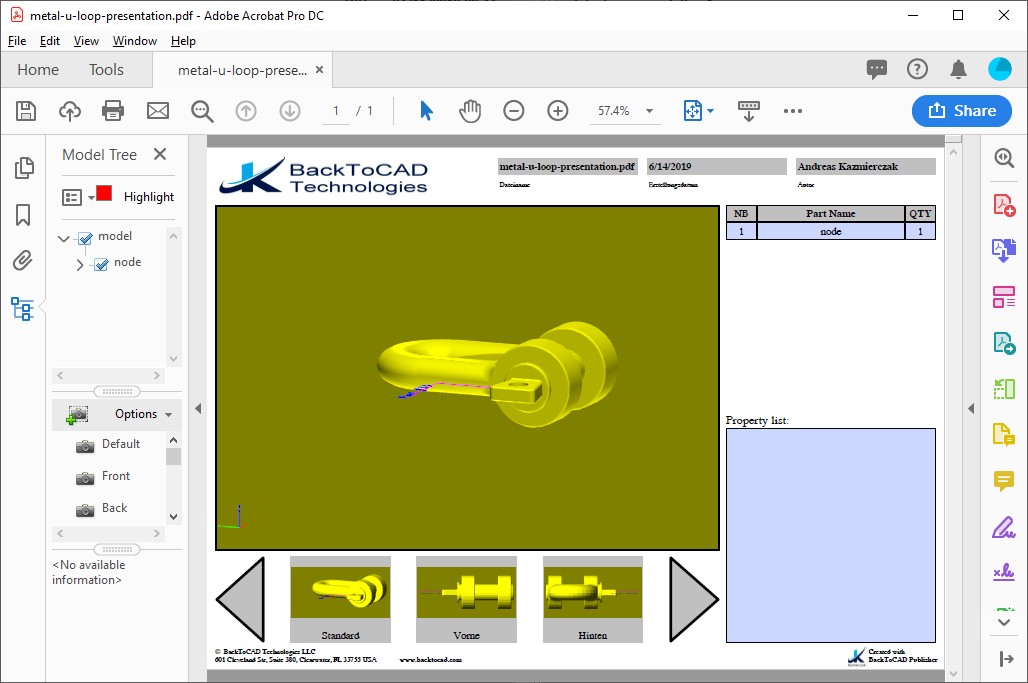The width and height of the screenshot is (1028, 683).
Task: Open the View menu
Action: point(86,41)
